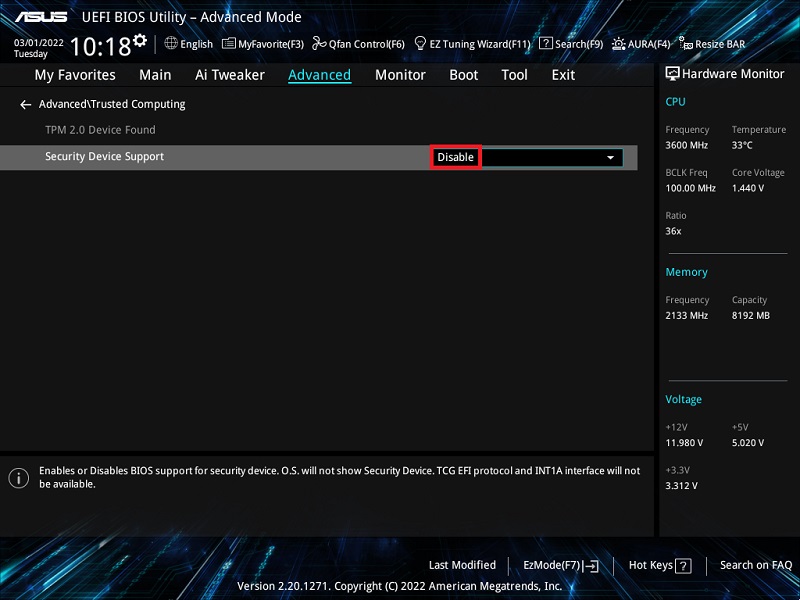
Task: Go to the Exit tab
Action: pyautogui.click(x=563, y=75)
